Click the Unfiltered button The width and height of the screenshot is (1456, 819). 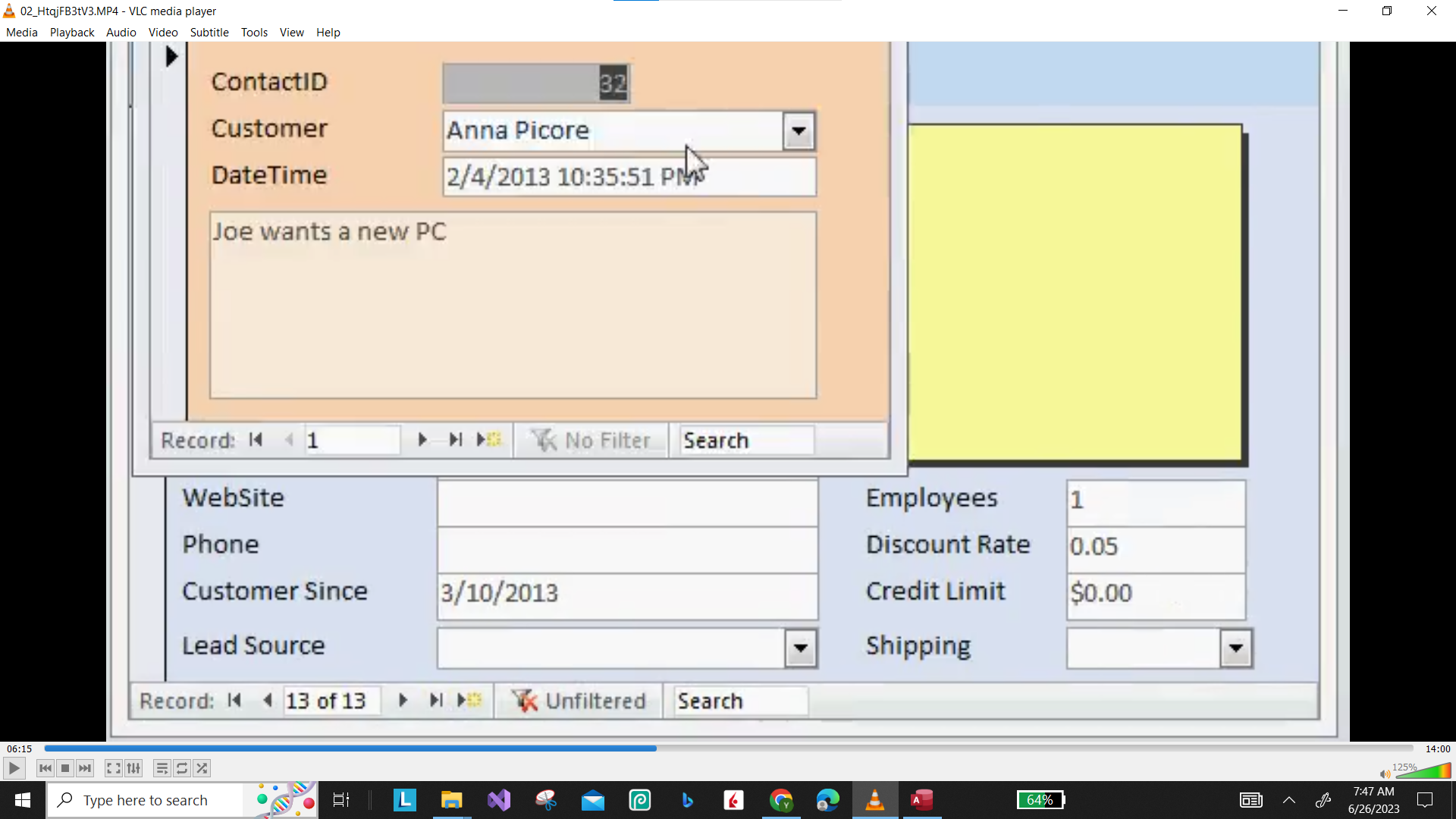click(x=579, y=700)
